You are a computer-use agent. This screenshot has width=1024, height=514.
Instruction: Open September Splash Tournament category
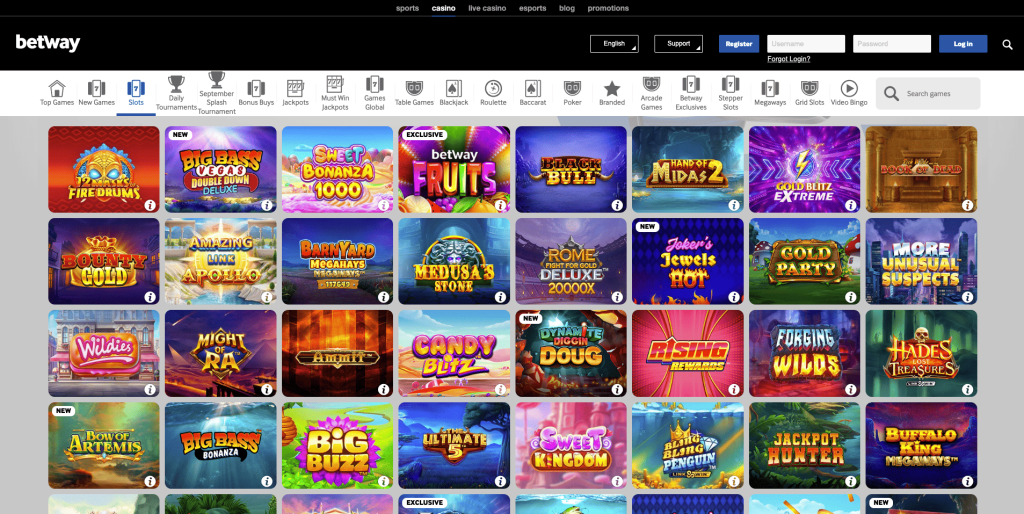tap(216, 93)
